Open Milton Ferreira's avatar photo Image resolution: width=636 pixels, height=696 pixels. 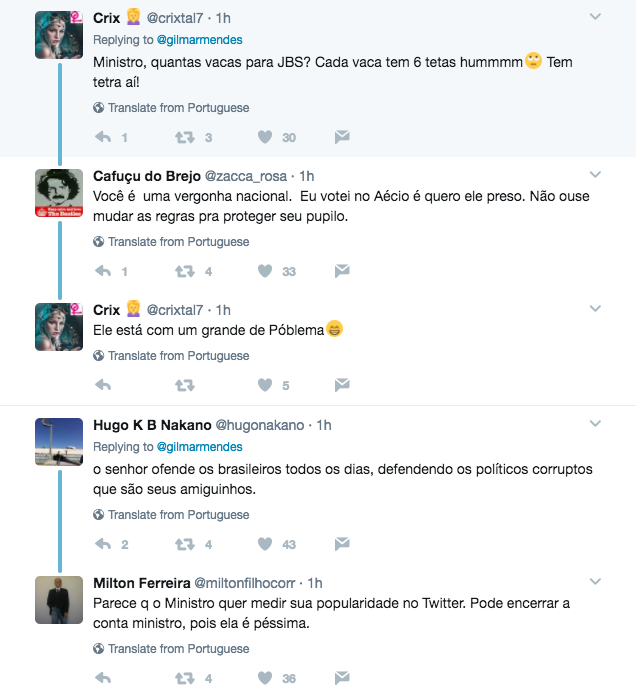pyautogui.click(x=59, y=600)
